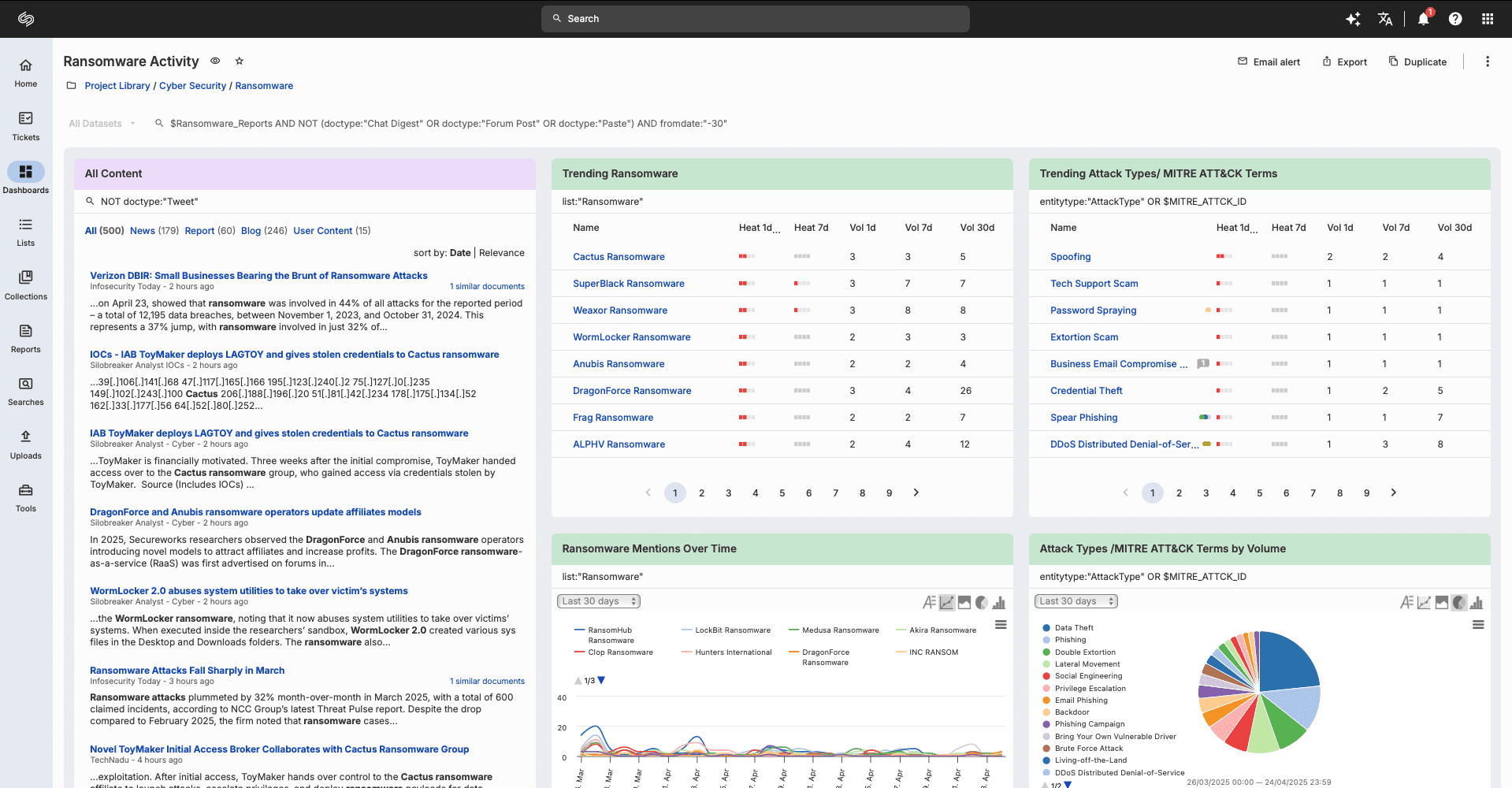
Task: Switch to the User Content (15) tab
Action: coord(332,231)
